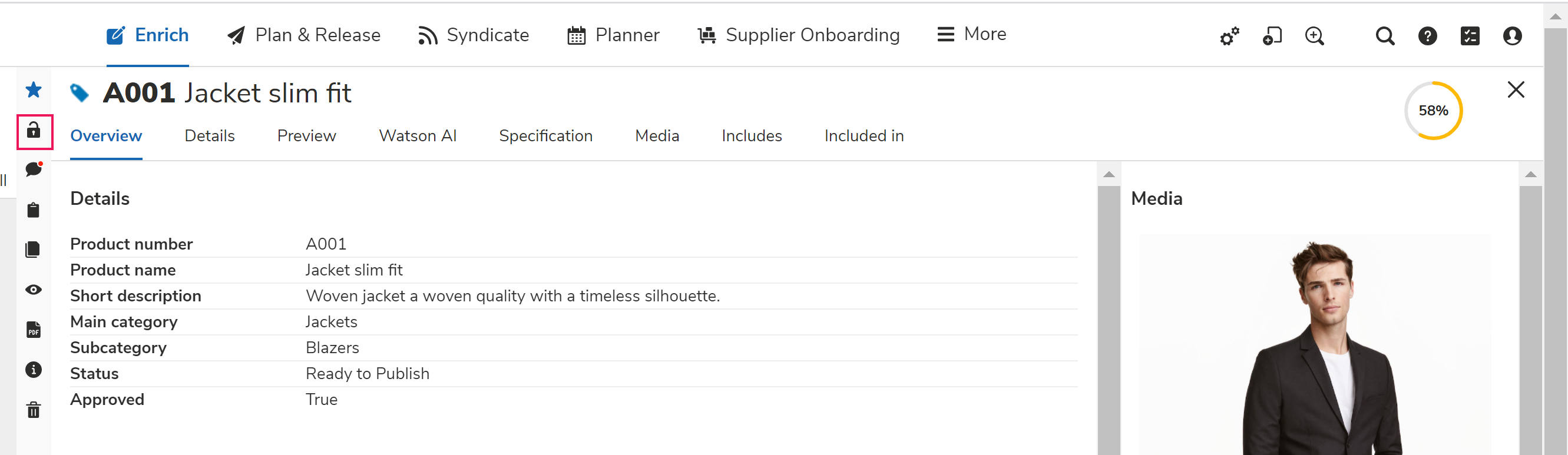Go to Plan & Release section
Image resolution: width=1568 pixels, height=455 pixels.
point(304,35)
